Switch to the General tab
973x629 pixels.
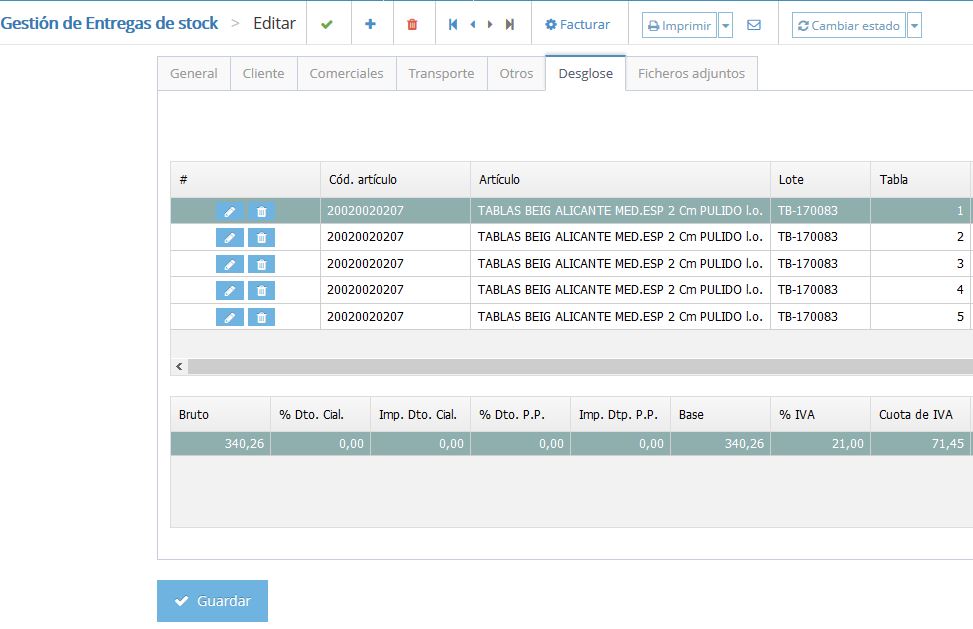click(194, 73)
